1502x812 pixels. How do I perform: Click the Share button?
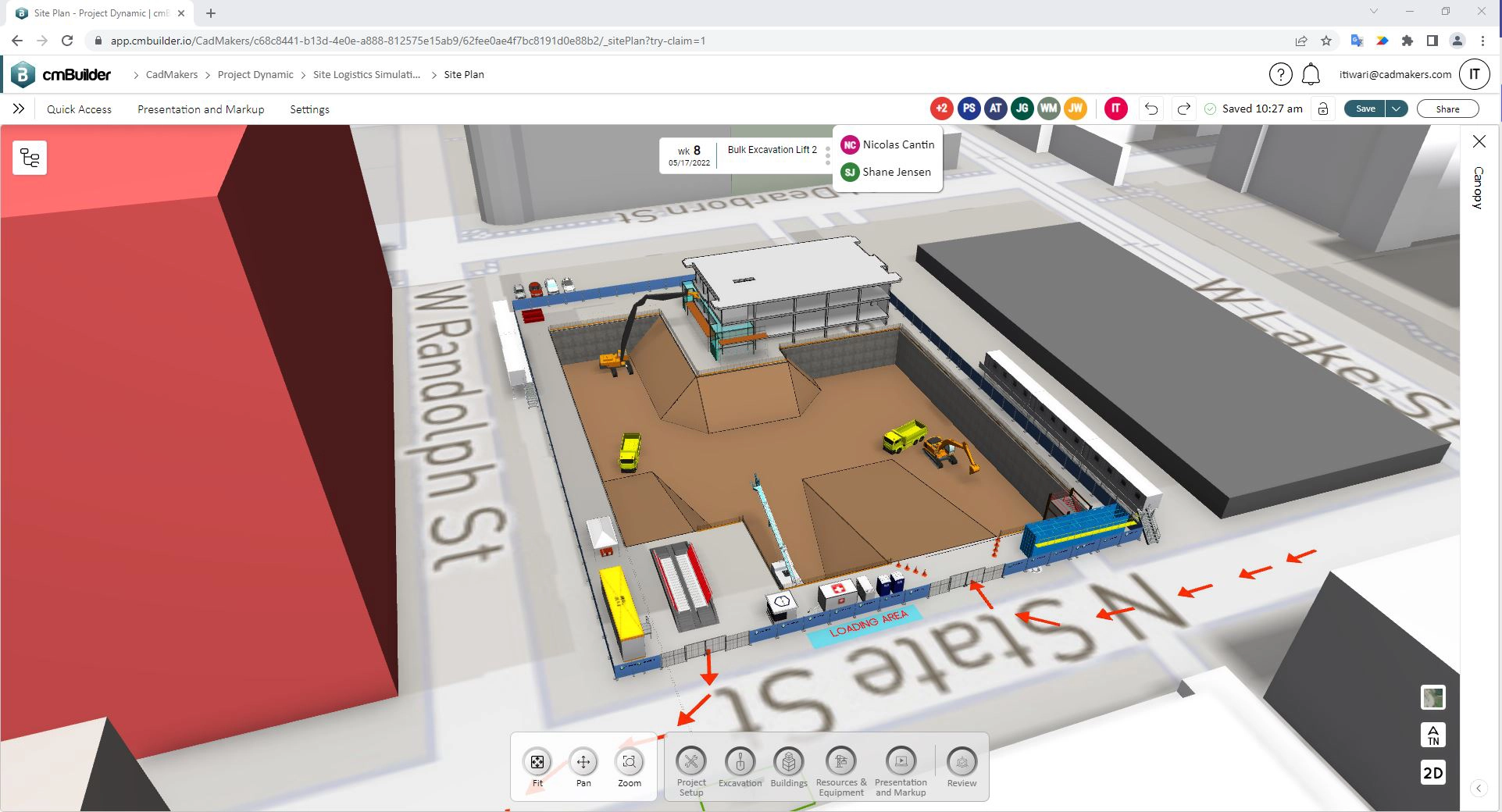1447,109
